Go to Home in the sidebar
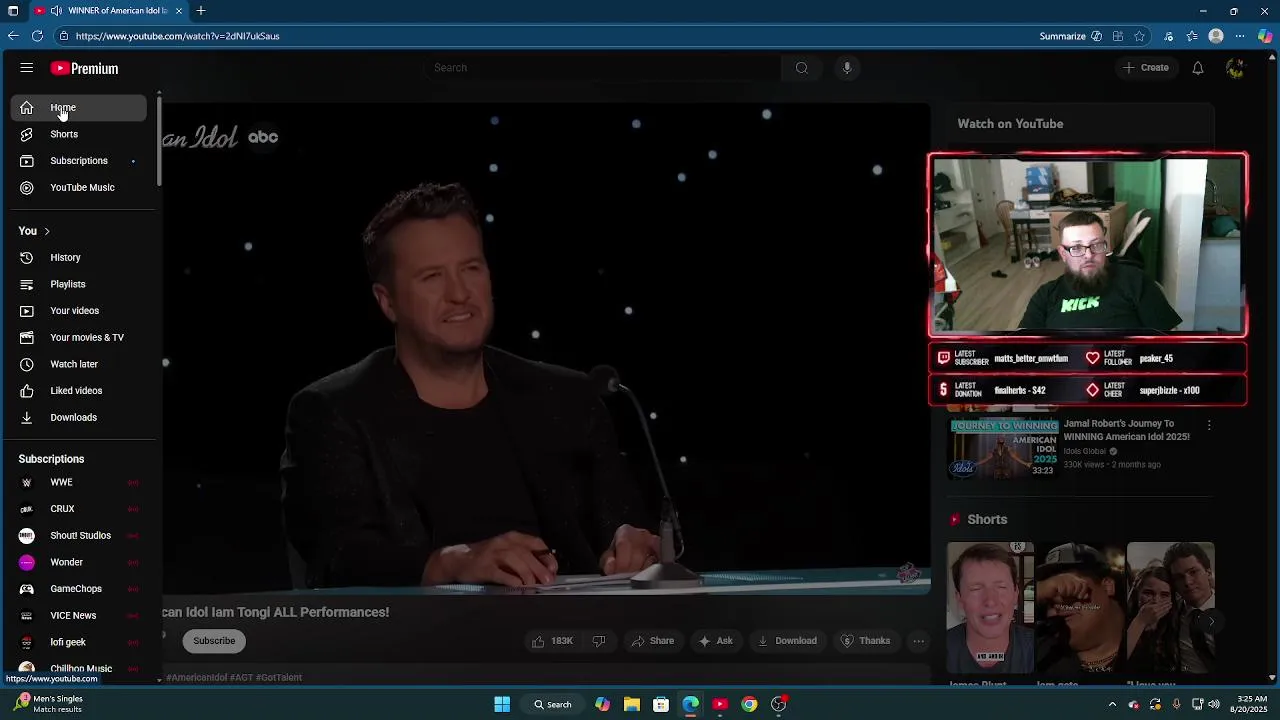 79,107
